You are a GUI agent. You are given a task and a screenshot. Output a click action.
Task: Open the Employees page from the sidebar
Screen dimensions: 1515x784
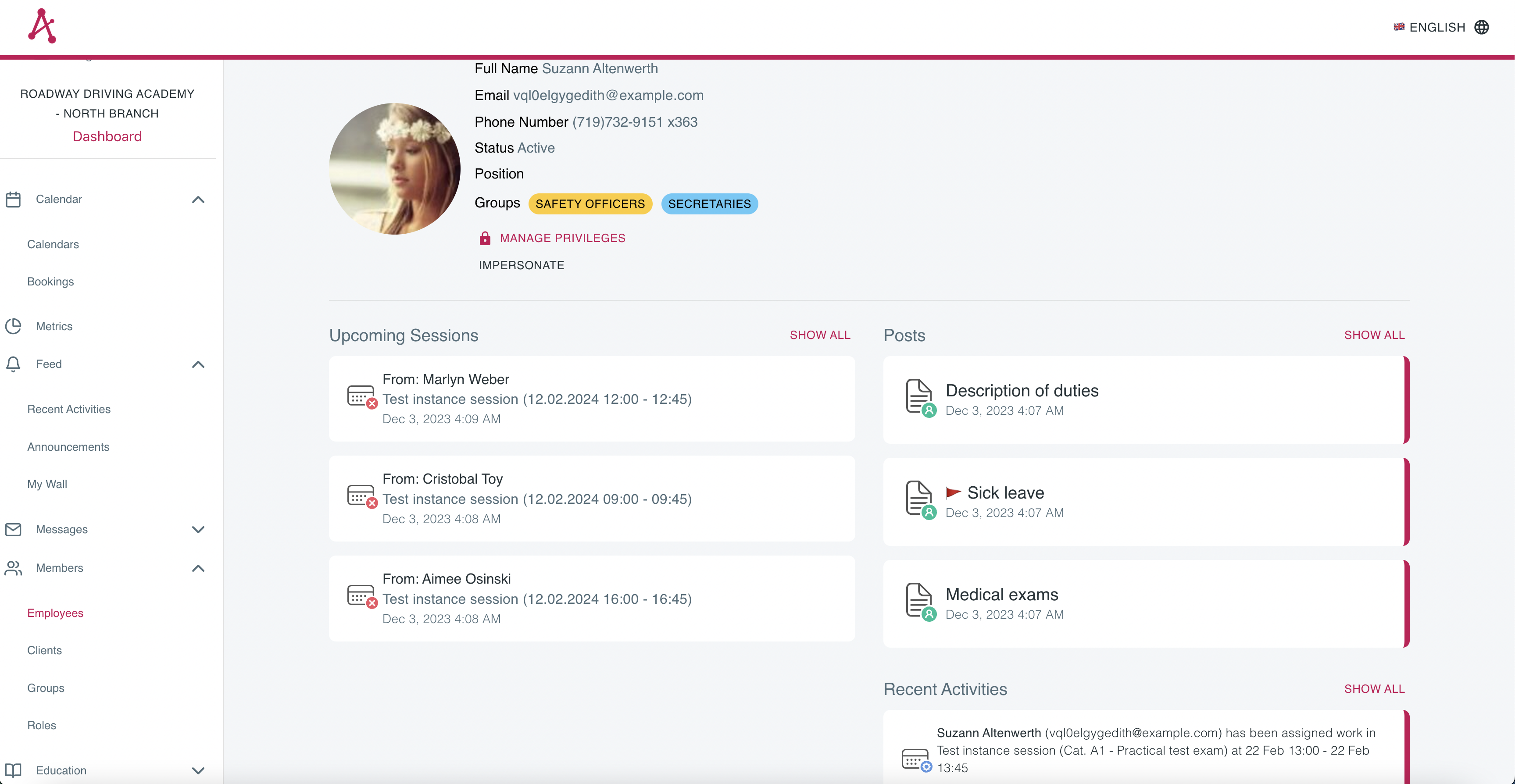55,613
